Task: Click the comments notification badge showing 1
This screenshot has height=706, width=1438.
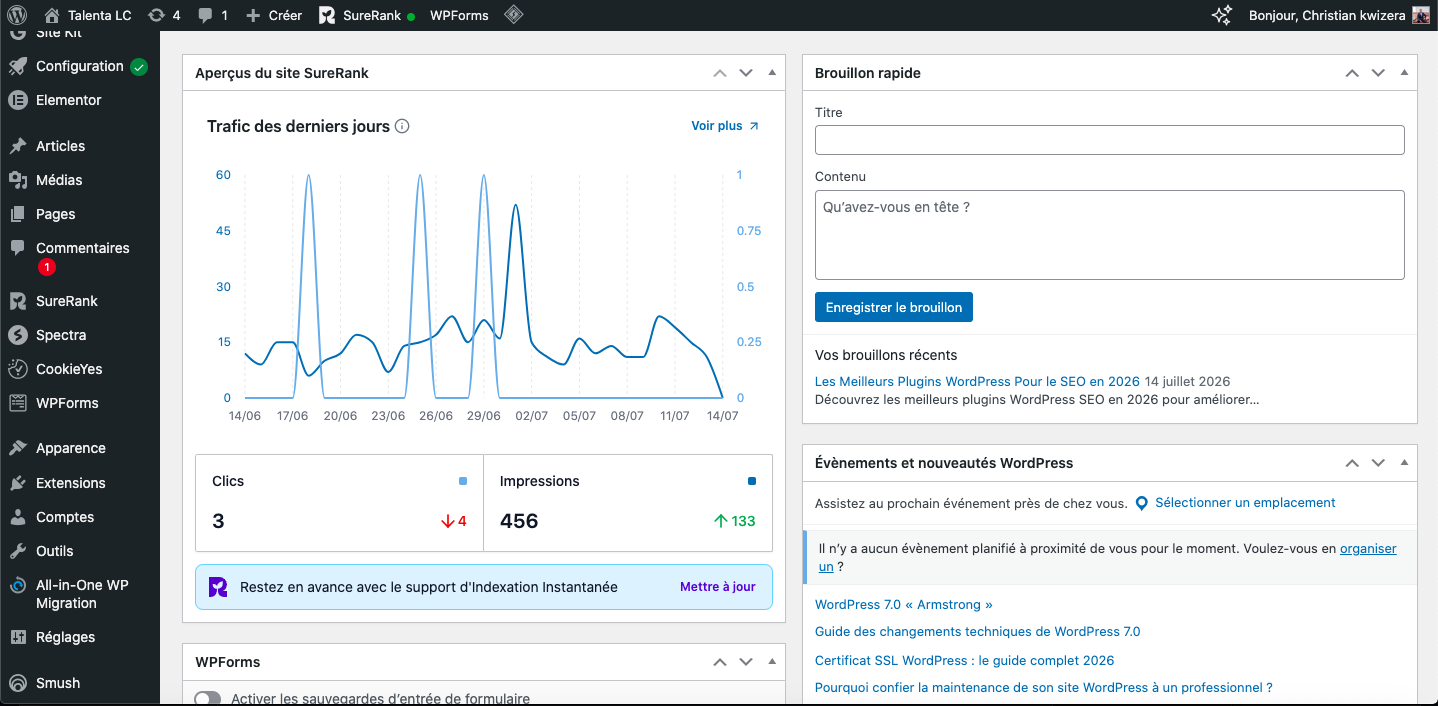Action: click(x=46, y=268)
